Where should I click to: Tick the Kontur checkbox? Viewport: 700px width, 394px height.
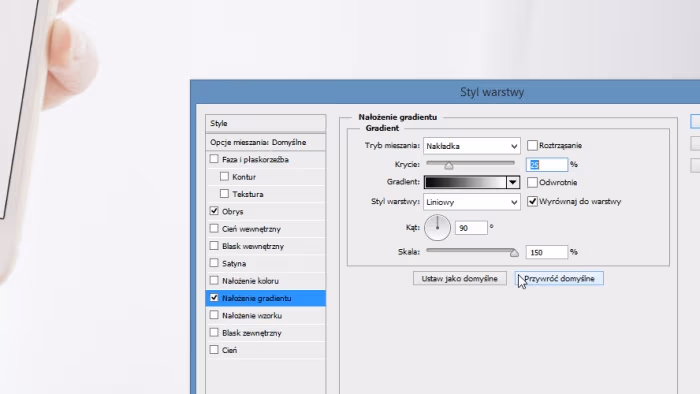224,176
